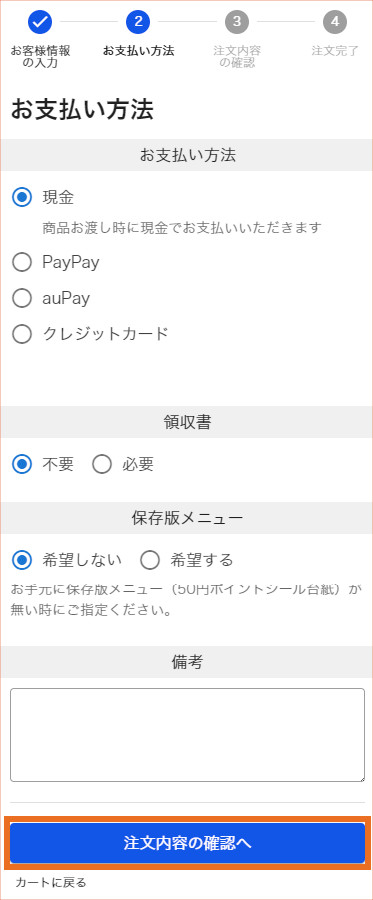Choose the auPay radio option

point(22,298)
